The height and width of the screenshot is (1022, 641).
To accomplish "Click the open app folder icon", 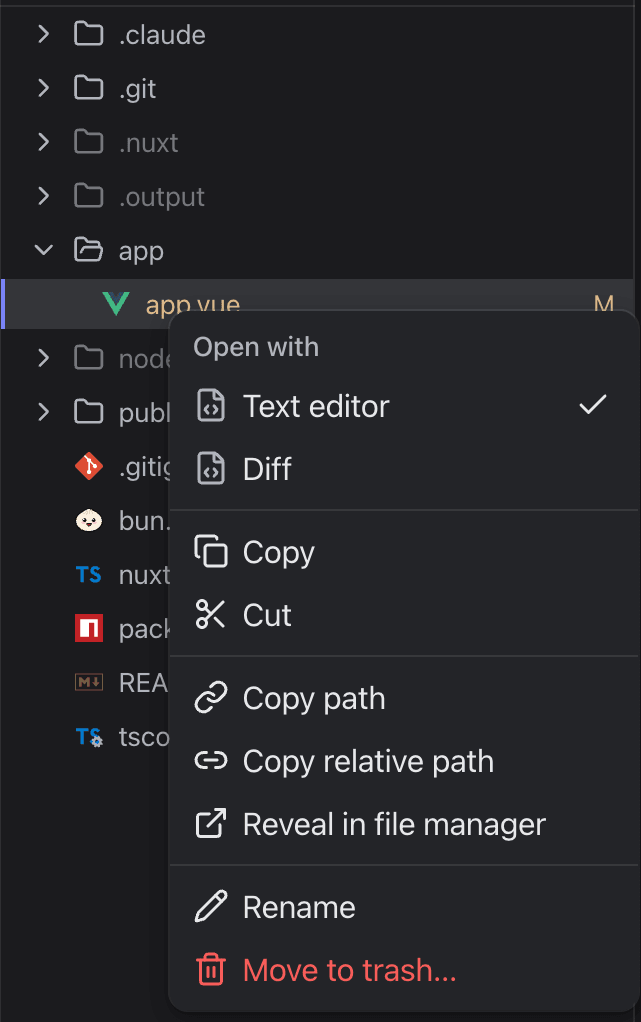I will click(x=89, y=250).
